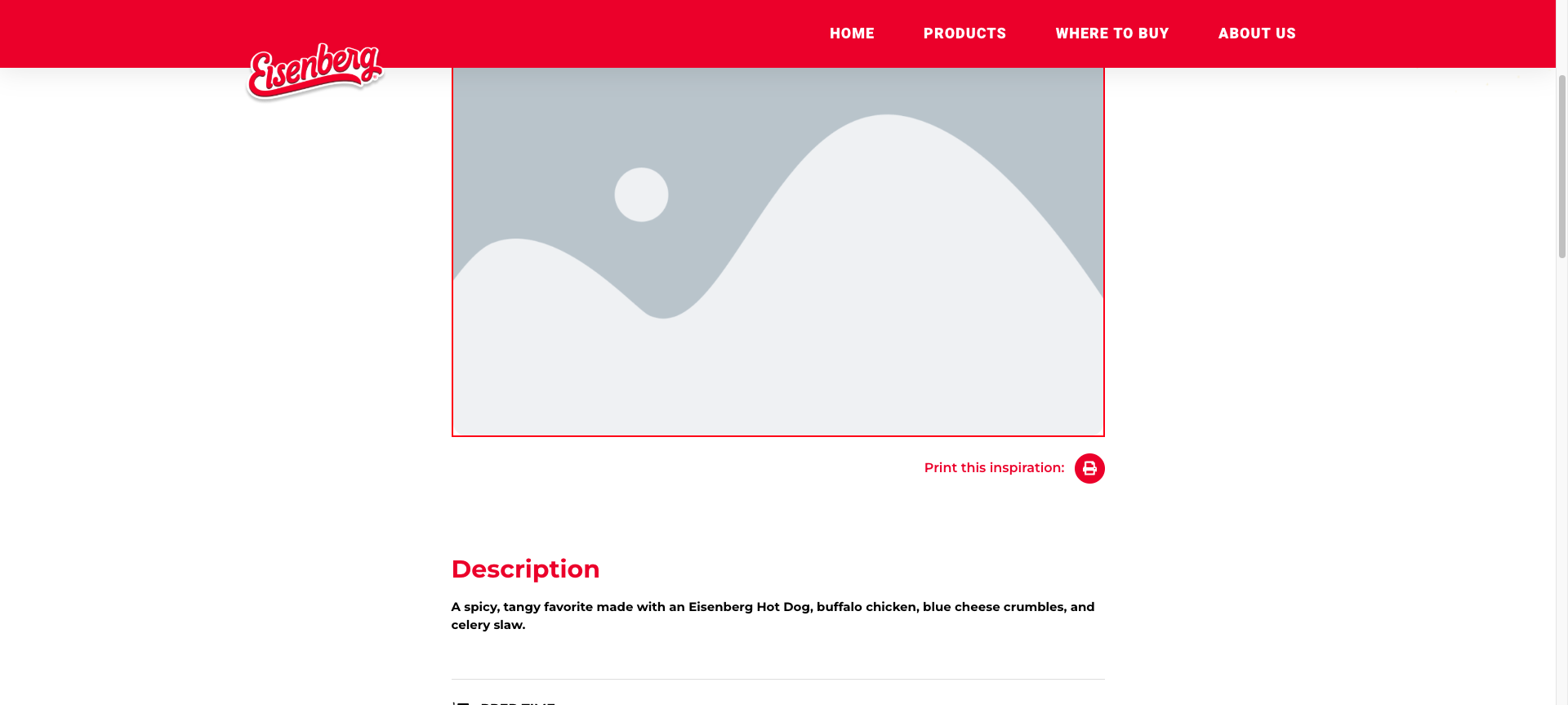1568x705 pixels.
Task: Click the words "celery slaw" in the description
Action: [x=487, y=625]
